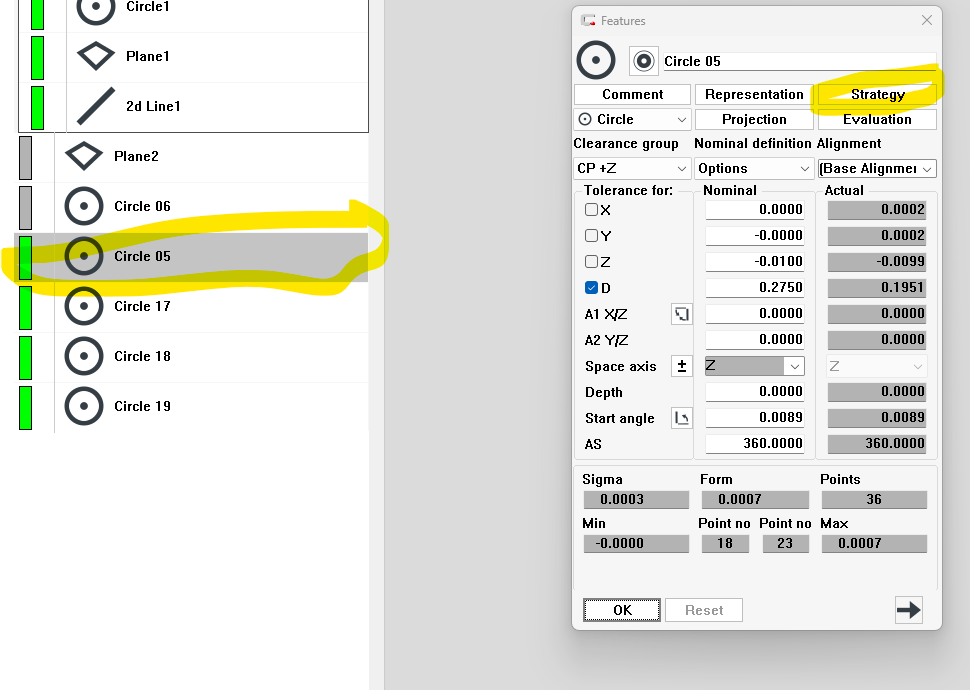Click the Circle 17 feature icon

84,306
